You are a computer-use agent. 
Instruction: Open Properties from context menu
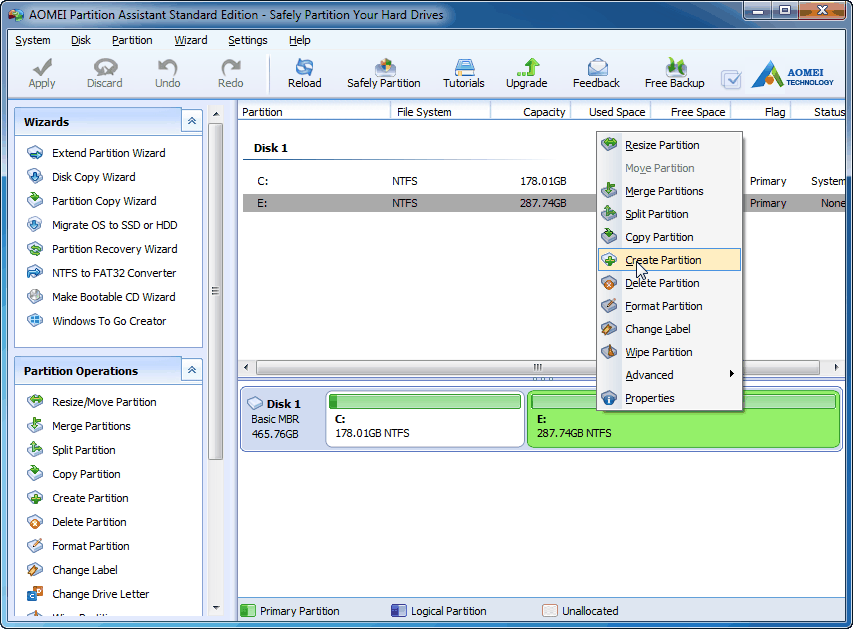pos(669,398)
